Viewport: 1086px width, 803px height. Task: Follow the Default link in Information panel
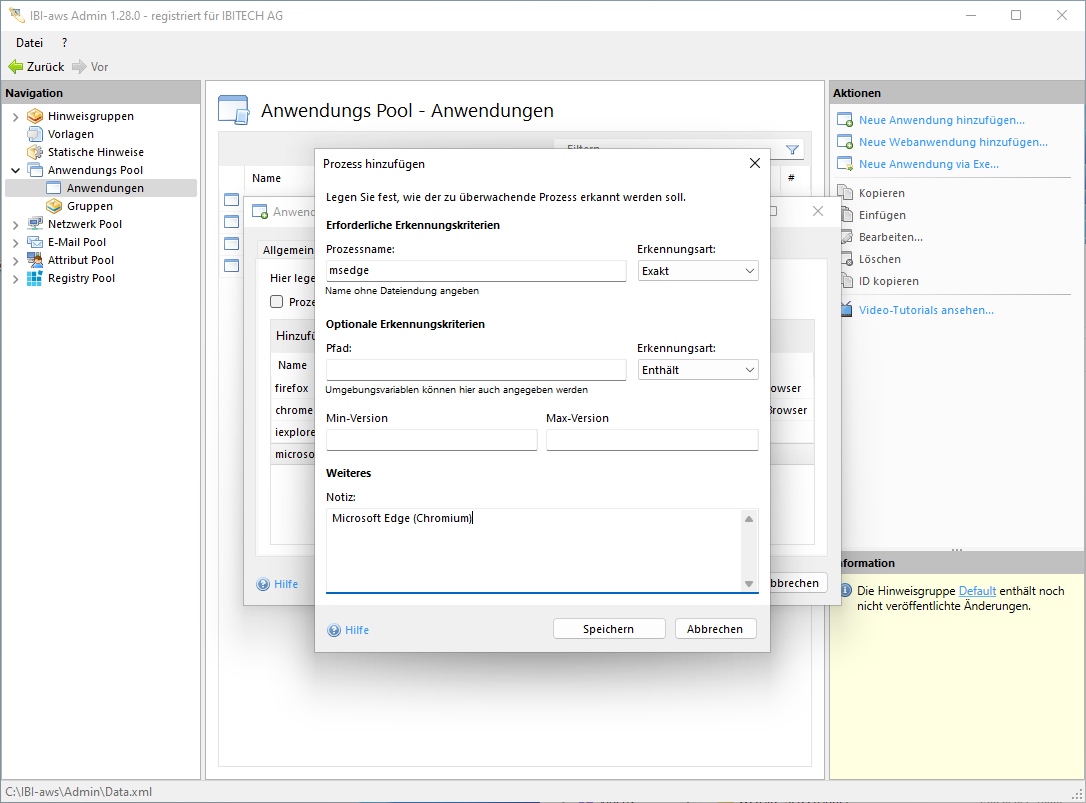(x=976, y=591)
